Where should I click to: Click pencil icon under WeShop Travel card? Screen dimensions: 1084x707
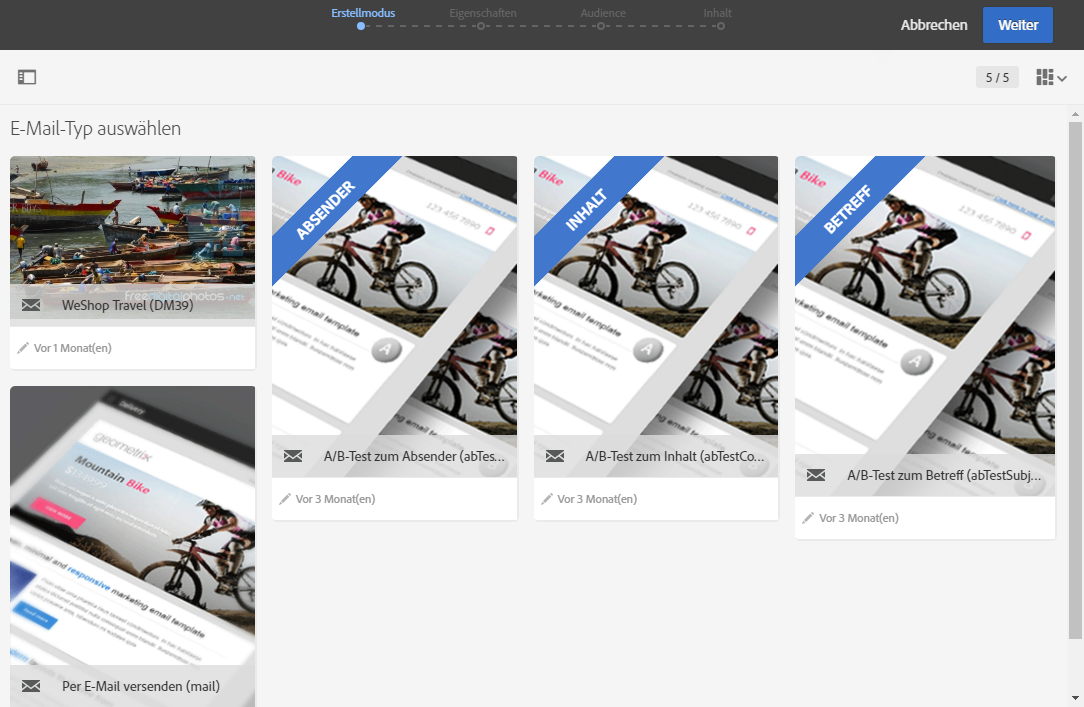coord(23,348)
